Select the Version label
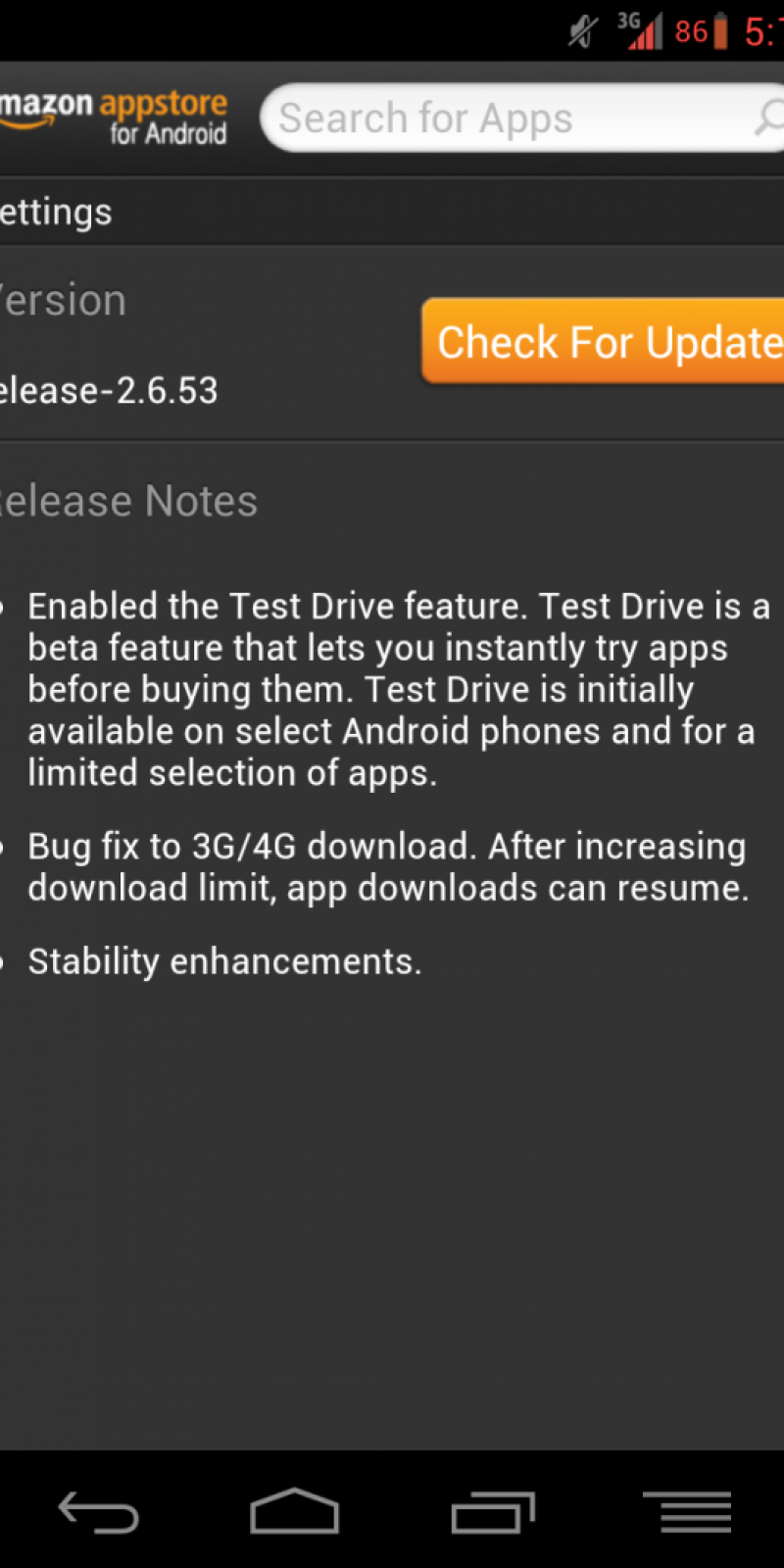Image resolution: width=784 pixels, height=1568 pixels. coord(64,301)
